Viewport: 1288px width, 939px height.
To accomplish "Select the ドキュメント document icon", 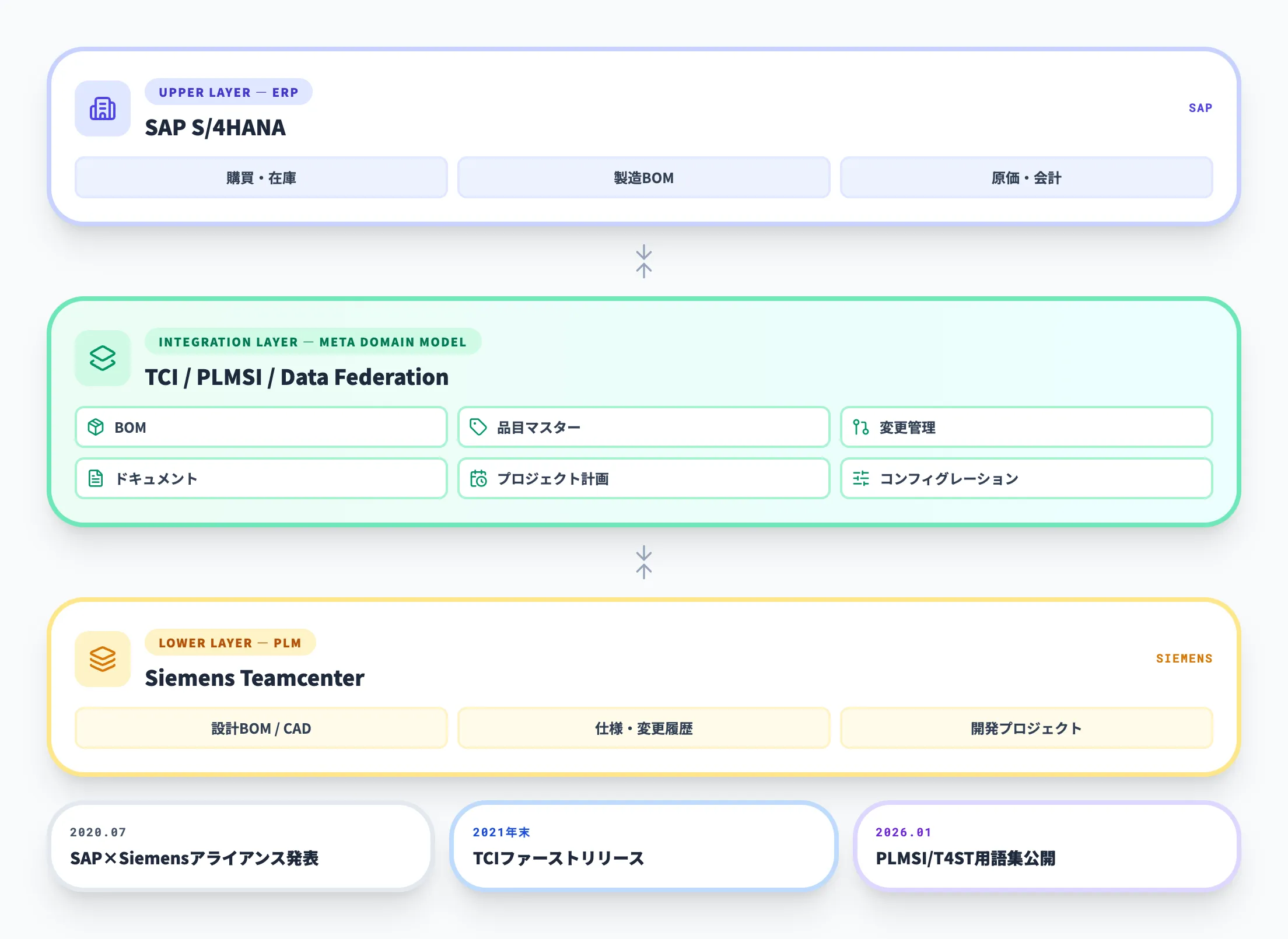I will coord(96,478).
